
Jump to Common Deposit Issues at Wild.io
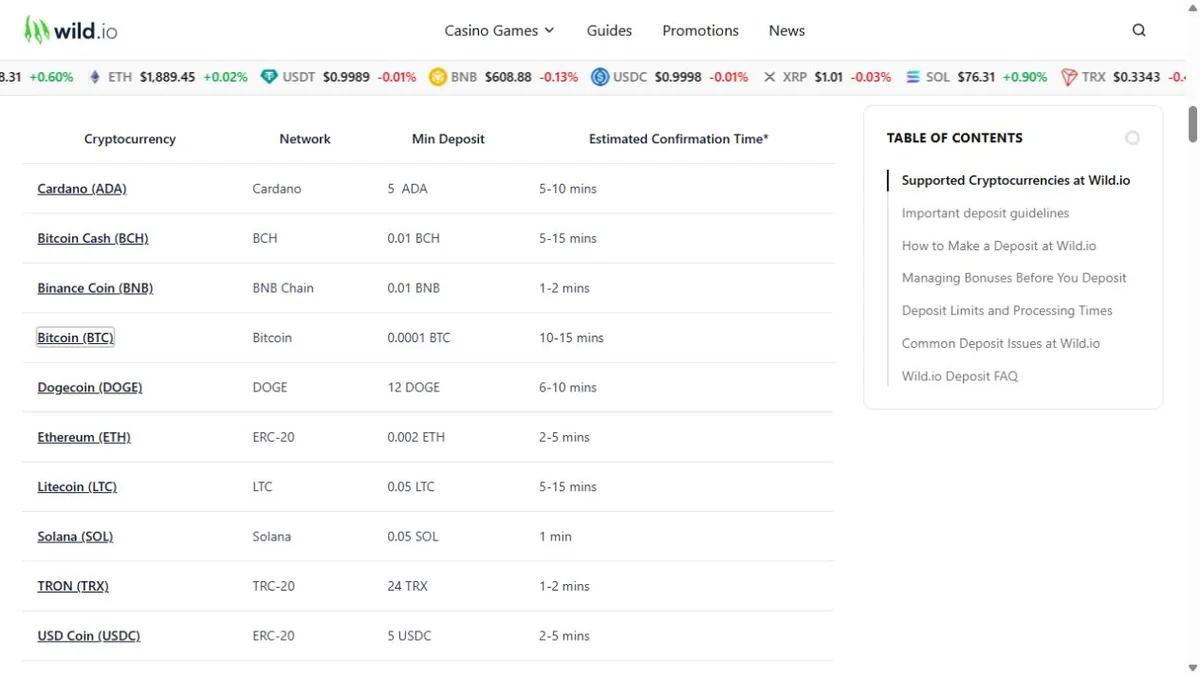1001,343
